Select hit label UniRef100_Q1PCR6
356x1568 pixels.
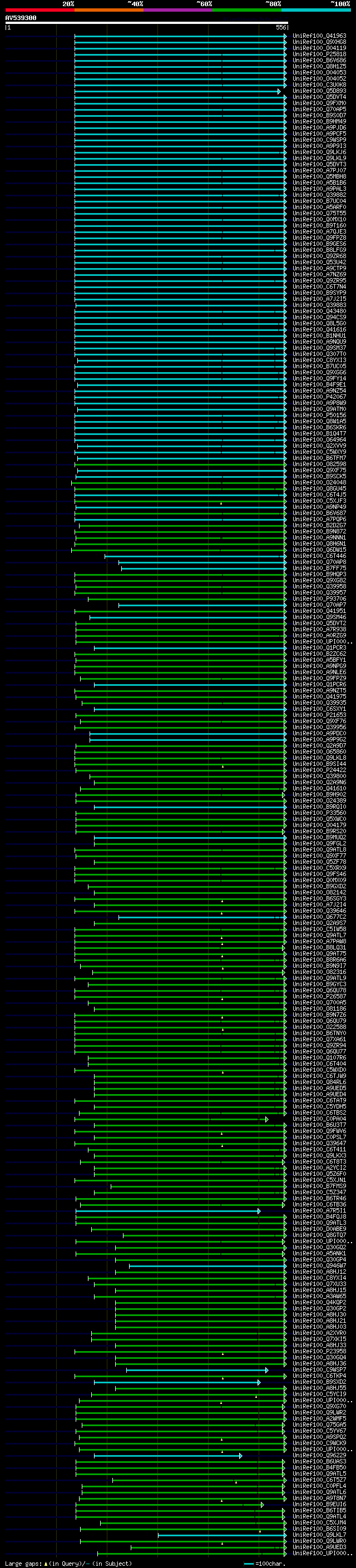(319, 684)
